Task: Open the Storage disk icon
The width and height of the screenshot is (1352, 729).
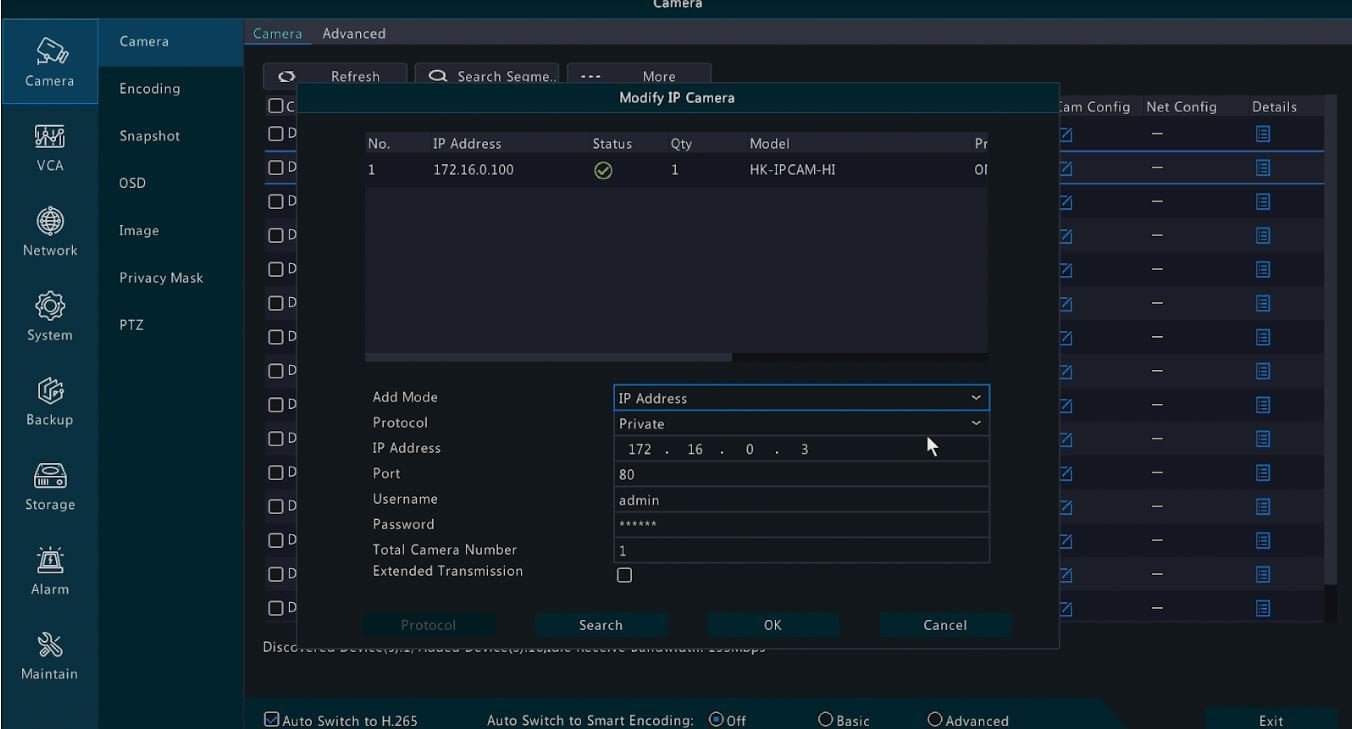Action: point(49,476)
